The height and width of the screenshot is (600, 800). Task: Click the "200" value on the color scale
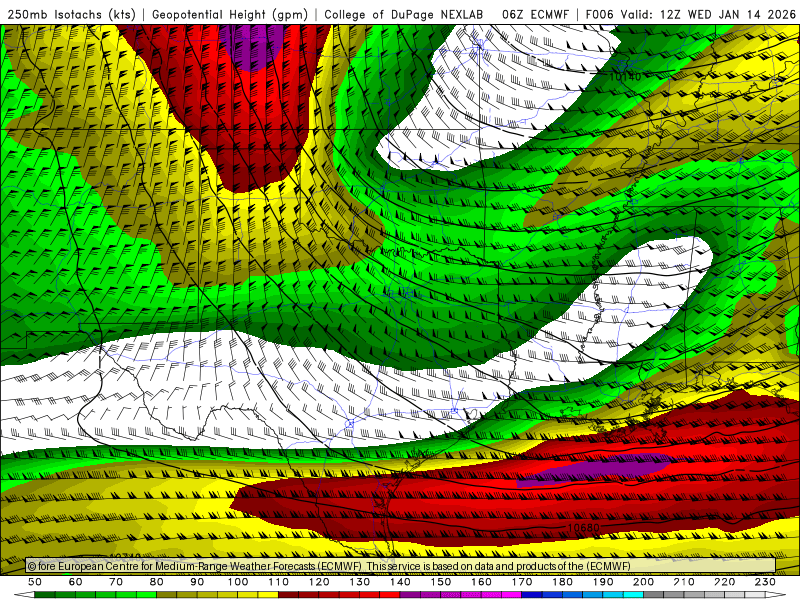click(643, 582)
